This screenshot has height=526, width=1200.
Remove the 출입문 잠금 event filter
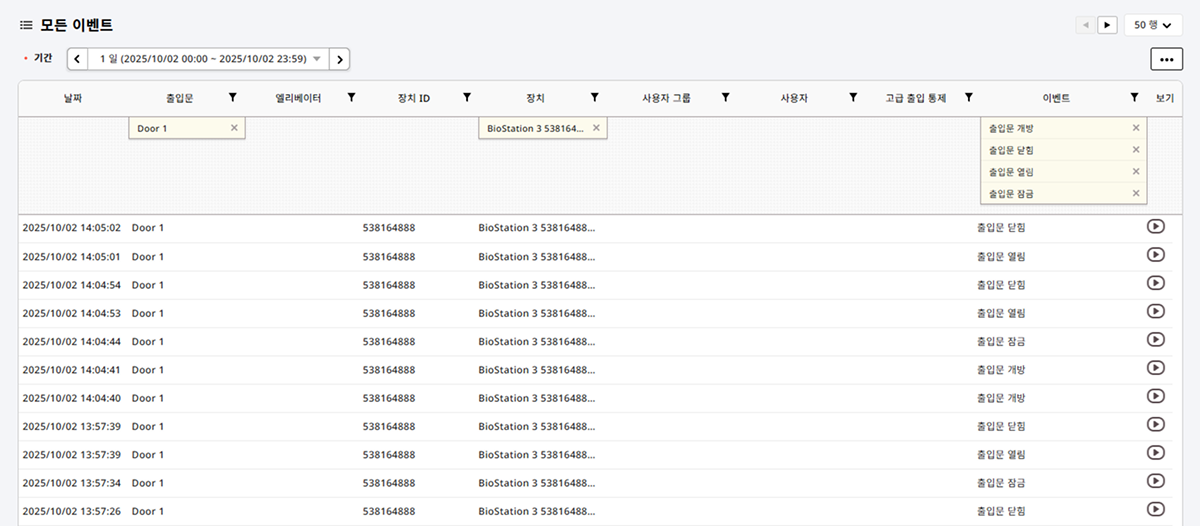coord(1135,193)
